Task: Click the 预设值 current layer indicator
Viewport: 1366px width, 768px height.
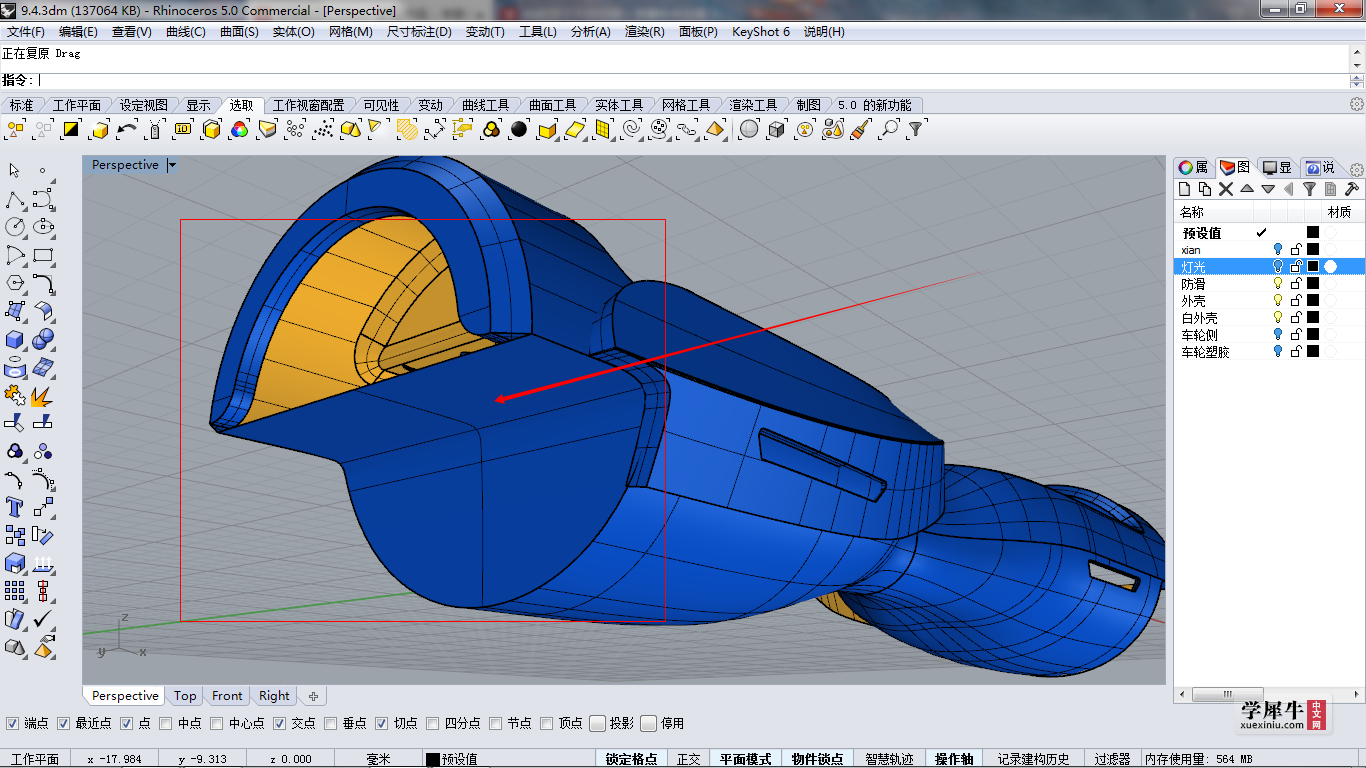Action: tap(1262, 232)
